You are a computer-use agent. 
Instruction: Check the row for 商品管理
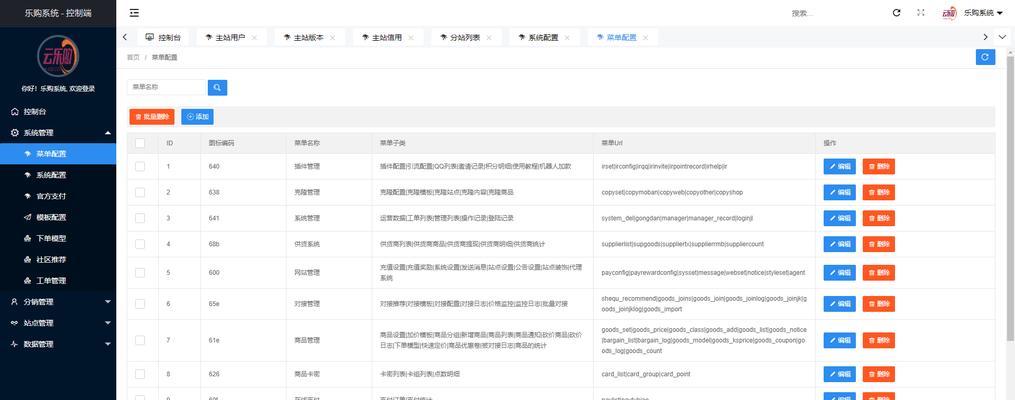coord(140,340)
